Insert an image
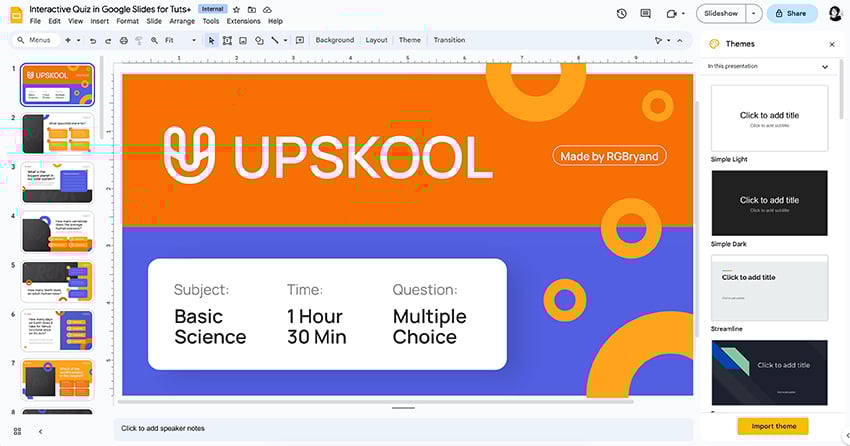The width and height of the screenshot is (850, 446). 243,41
